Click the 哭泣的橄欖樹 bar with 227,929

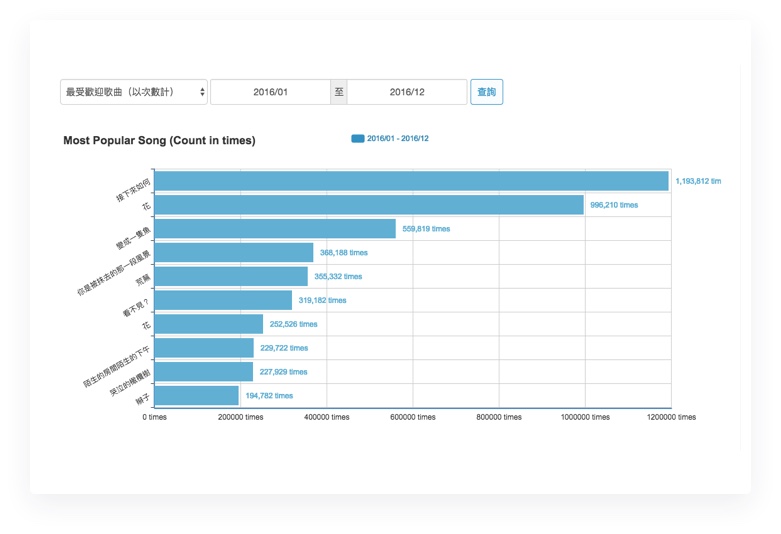coord(204,372)
